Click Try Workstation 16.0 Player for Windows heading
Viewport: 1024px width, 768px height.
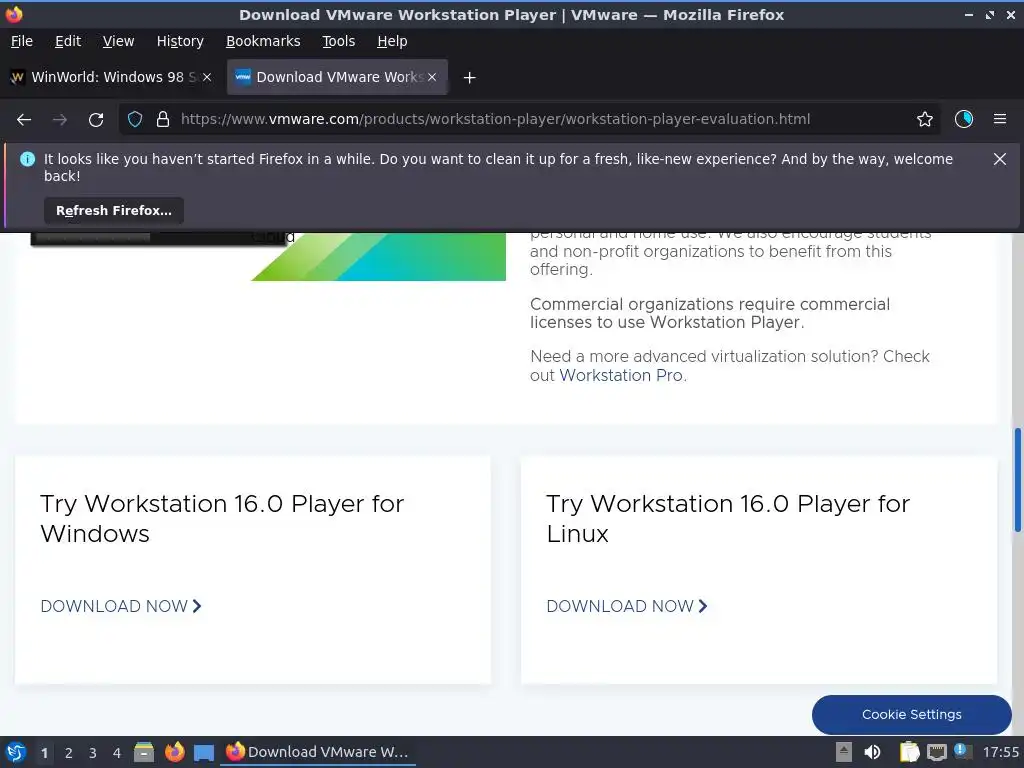tap(222, 519)
